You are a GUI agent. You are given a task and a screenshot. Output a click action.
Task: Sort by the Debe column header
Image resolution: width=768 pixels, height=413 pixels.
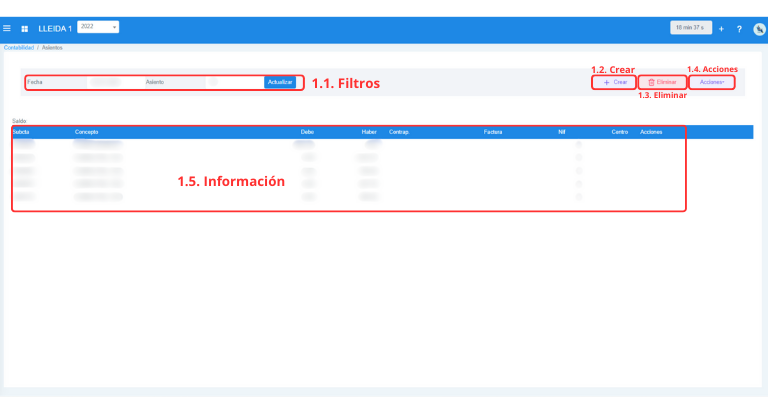pos(307,132)
